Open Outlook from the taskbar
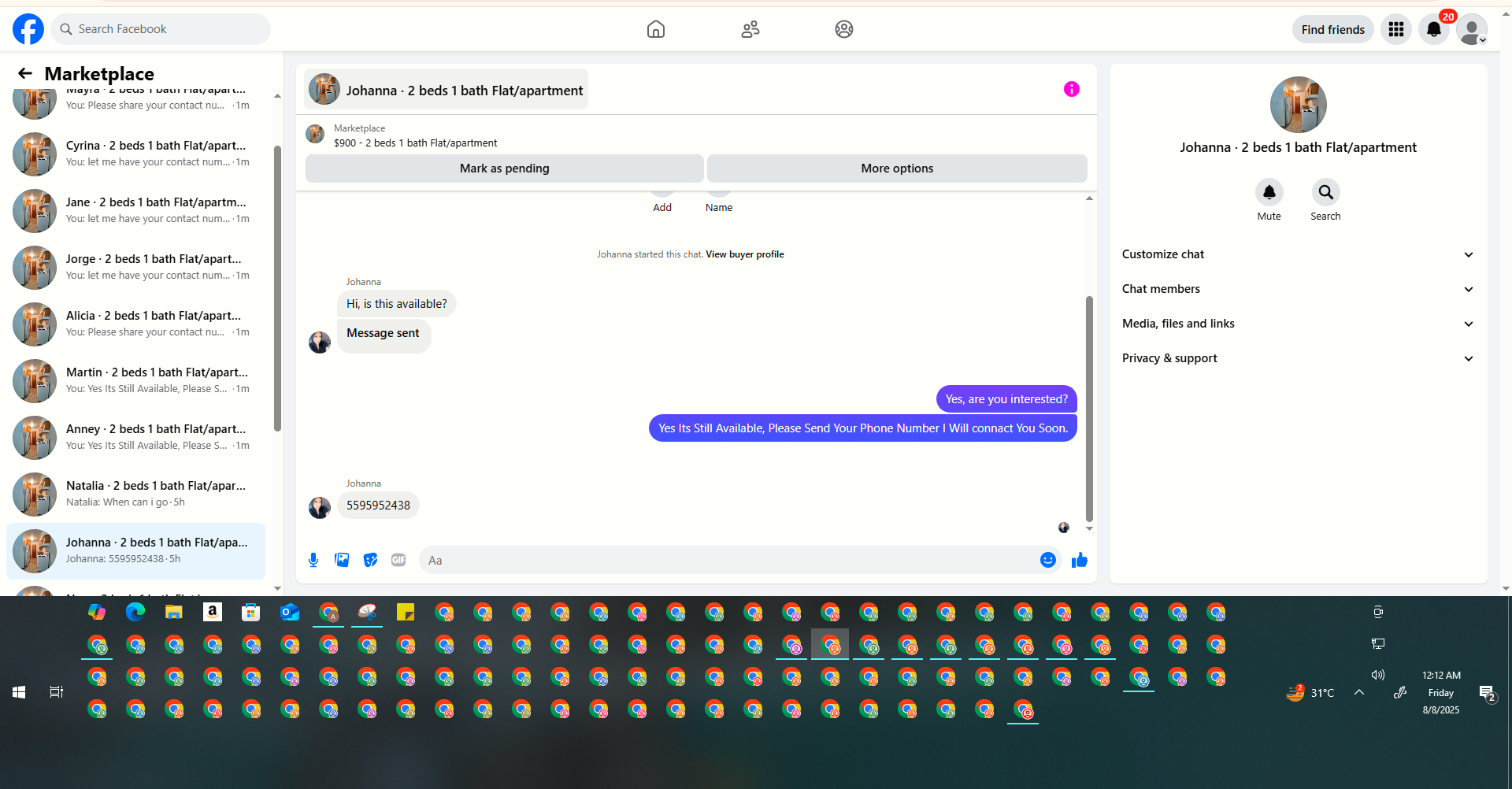This screenshot has height=789, width=1512. (290, 612)
